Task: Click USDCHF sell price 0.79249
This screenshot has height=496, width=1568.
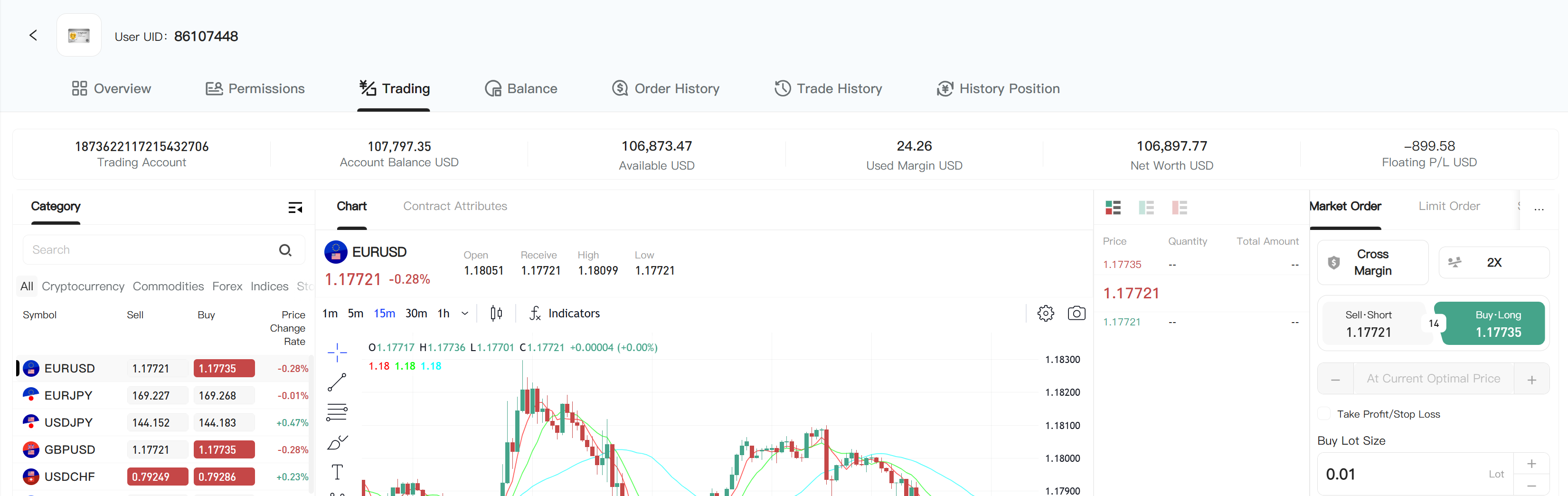Action: tap(158, 477)
